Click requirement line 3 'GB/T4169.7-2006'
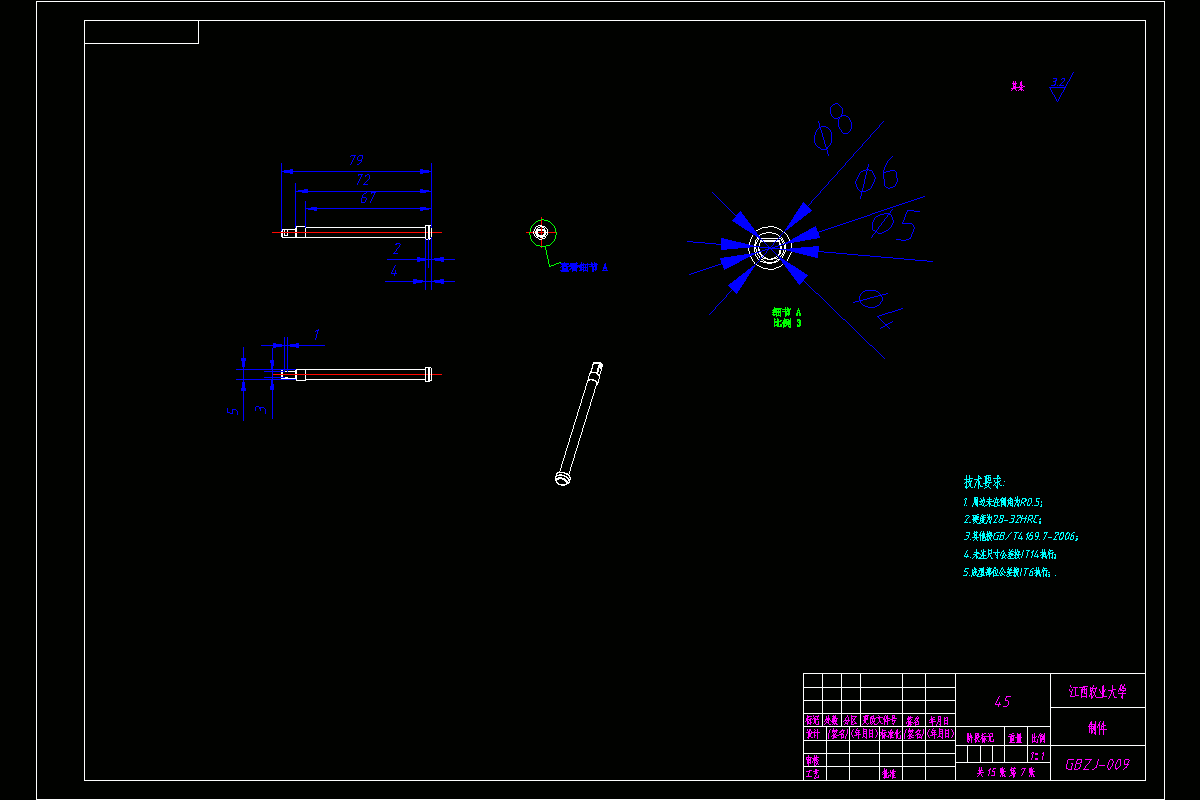The height and width of the screenshot is (800, 1200). point(1021,537)
